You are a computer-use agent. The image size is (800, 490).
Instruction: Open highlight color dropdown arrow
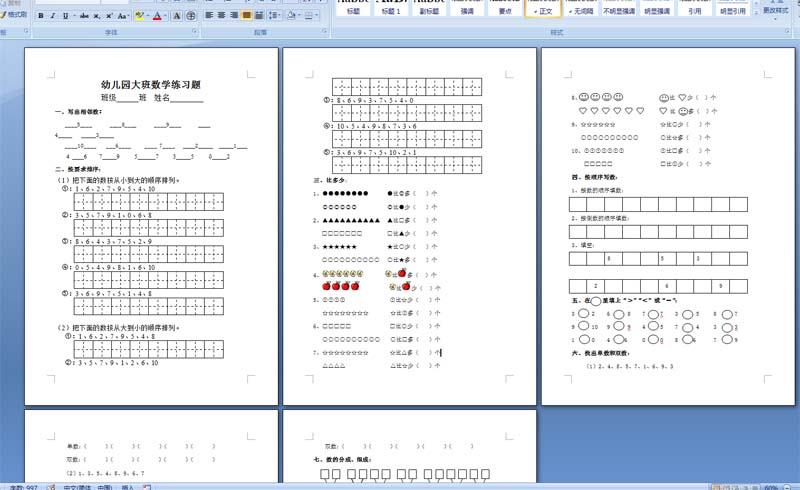tap(146, 16)
